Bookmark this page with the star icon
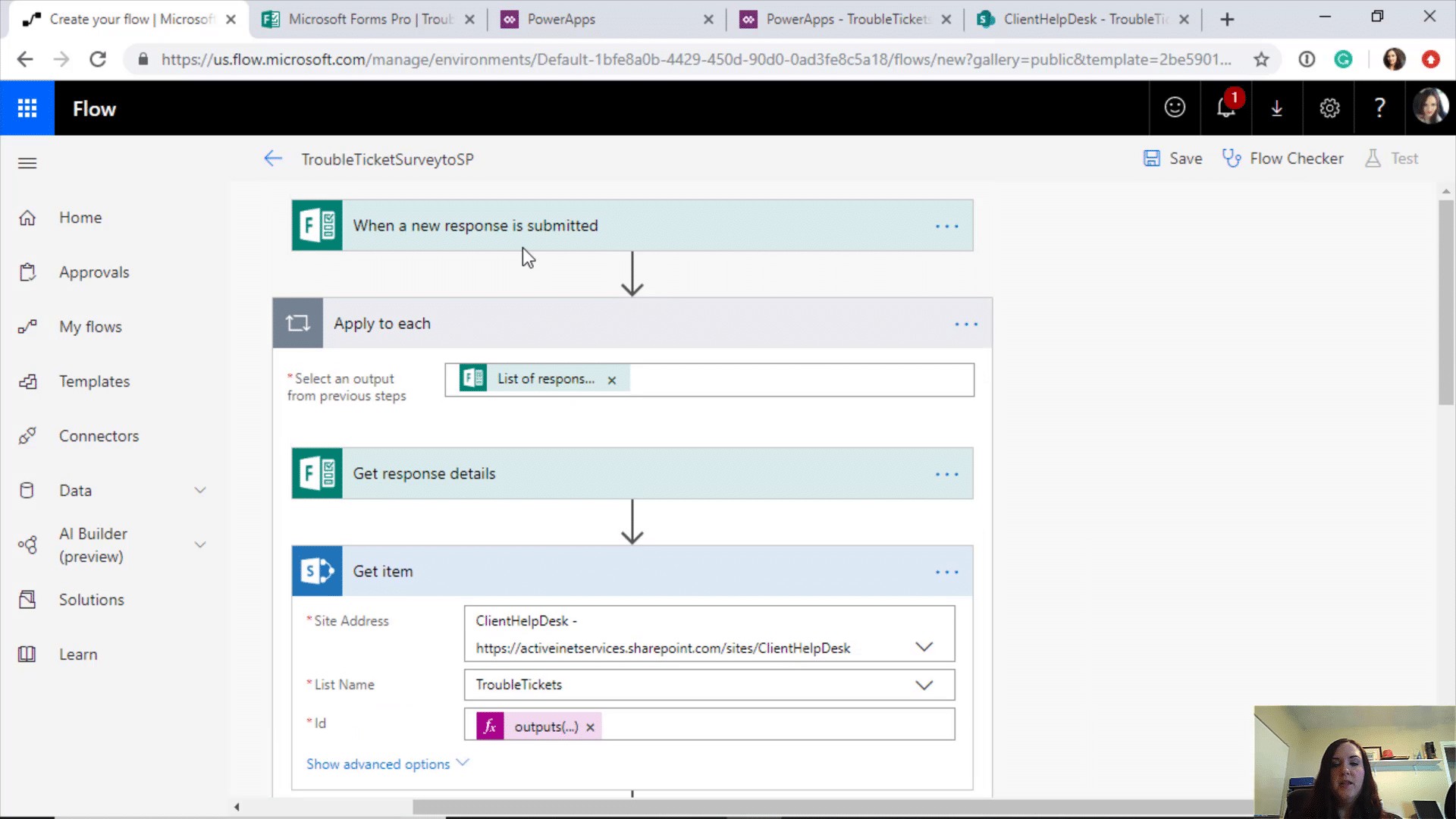This screenshot has width=1456, height=819. tap(1261, 59)
